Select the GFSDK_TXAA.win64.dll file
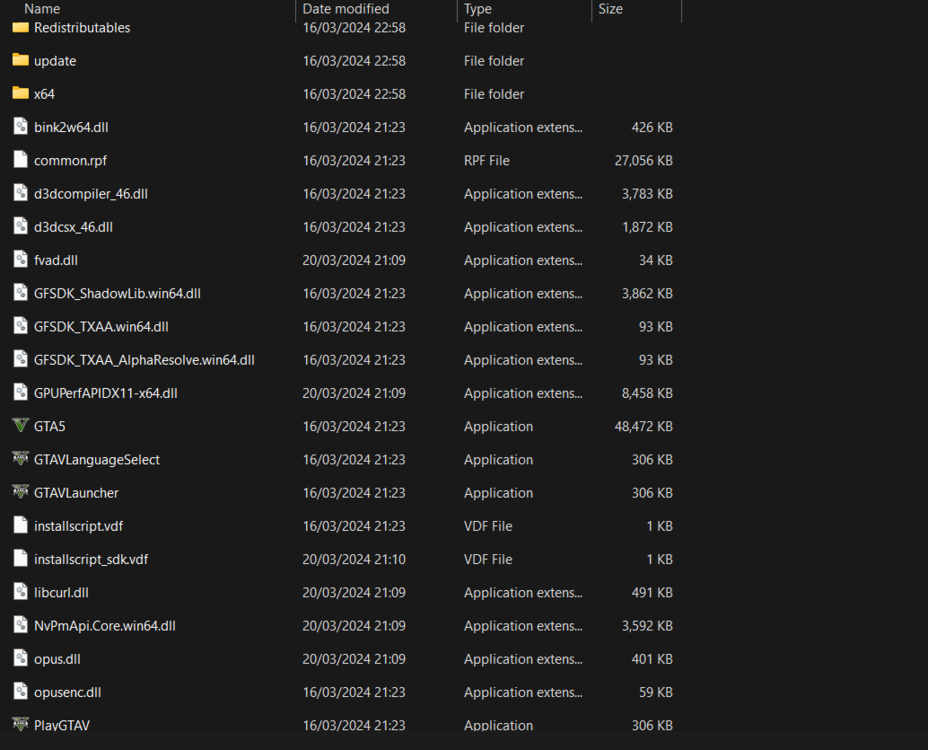The image size is (928, 750). click(x=97, y=326)
